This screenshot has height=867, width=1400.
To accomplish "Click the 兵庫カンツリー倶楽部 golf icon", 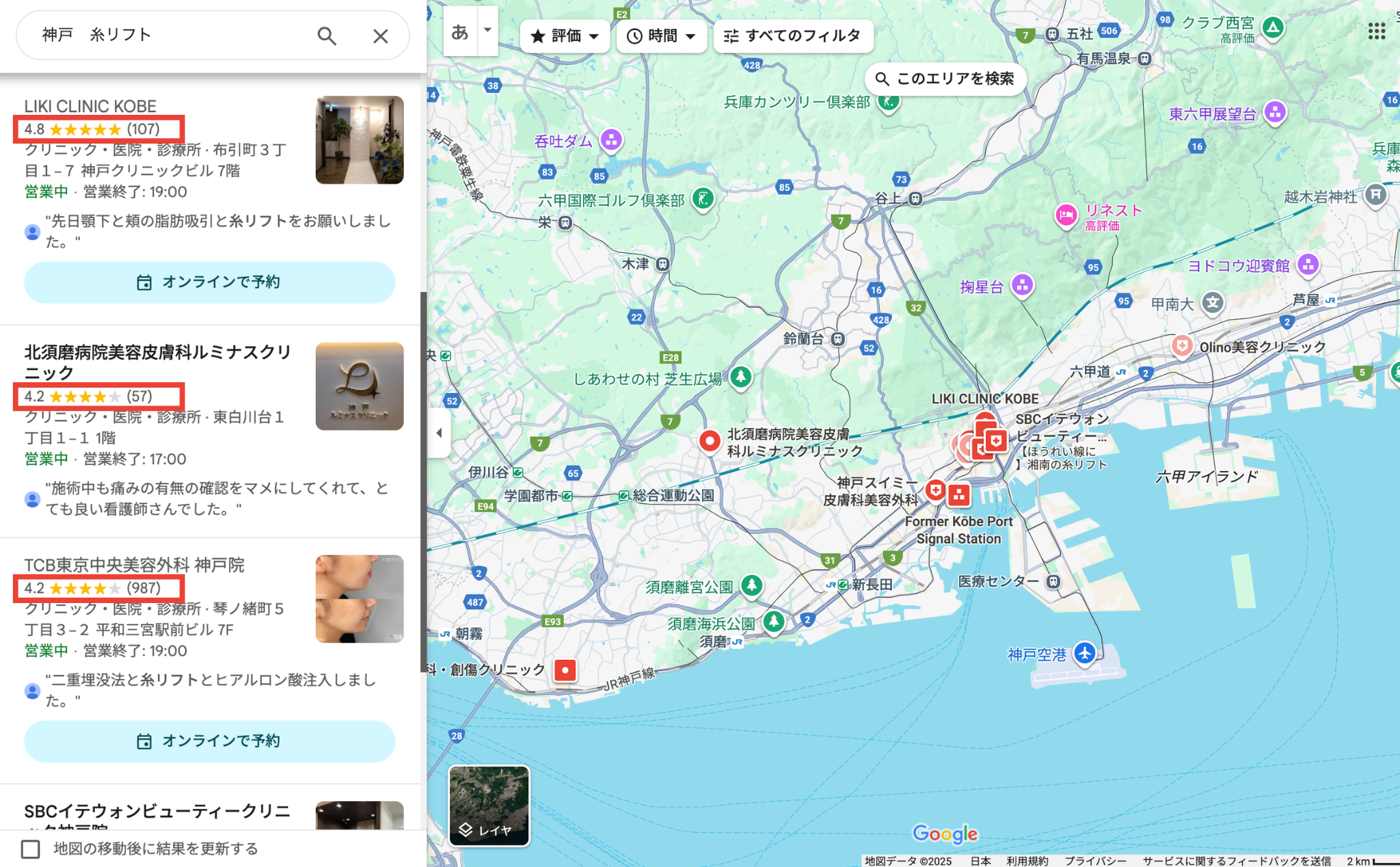I will click(889, 103).
